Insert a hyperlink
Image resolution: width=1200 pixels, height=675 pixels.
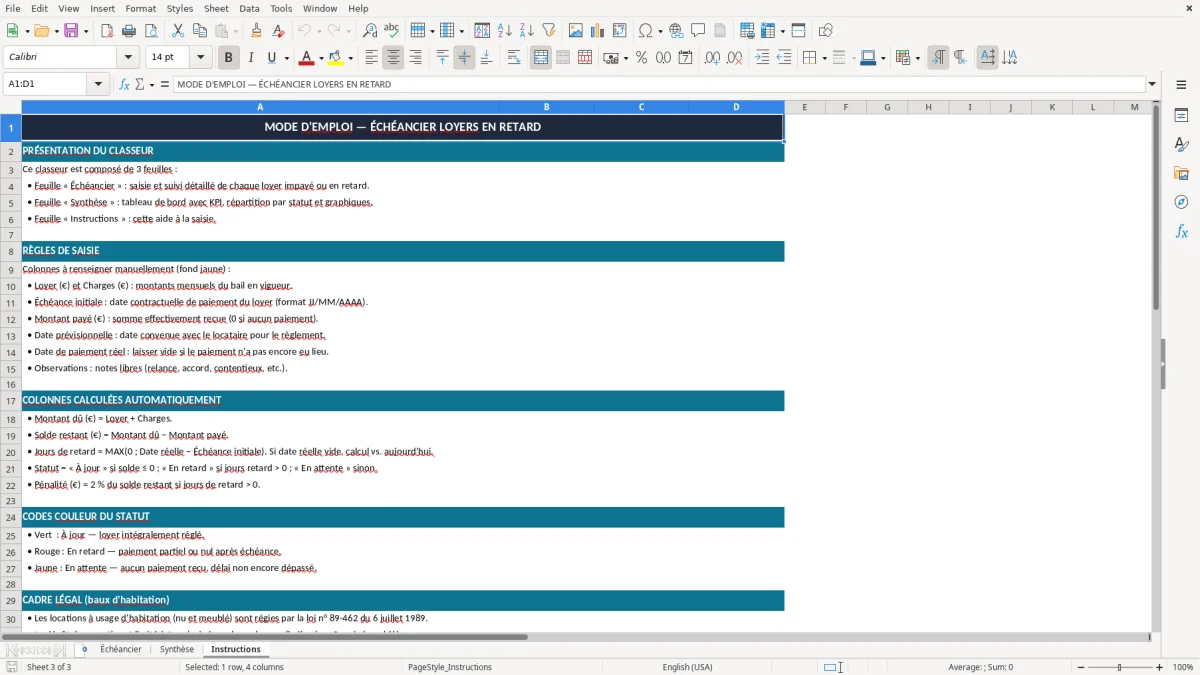(676, 31)
